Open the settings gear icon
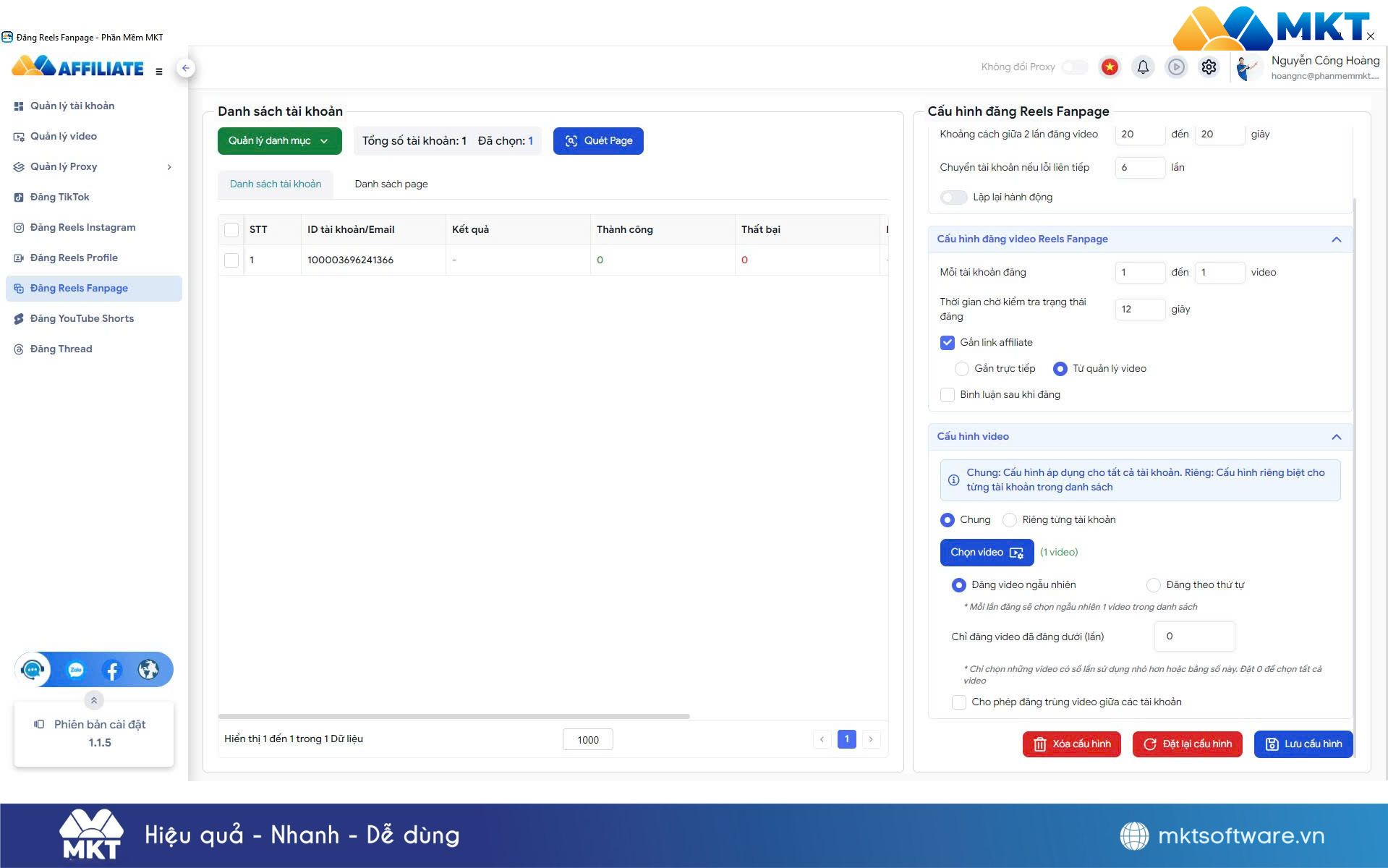This screenshot has height=868, width=1388. pos(1209,67)
